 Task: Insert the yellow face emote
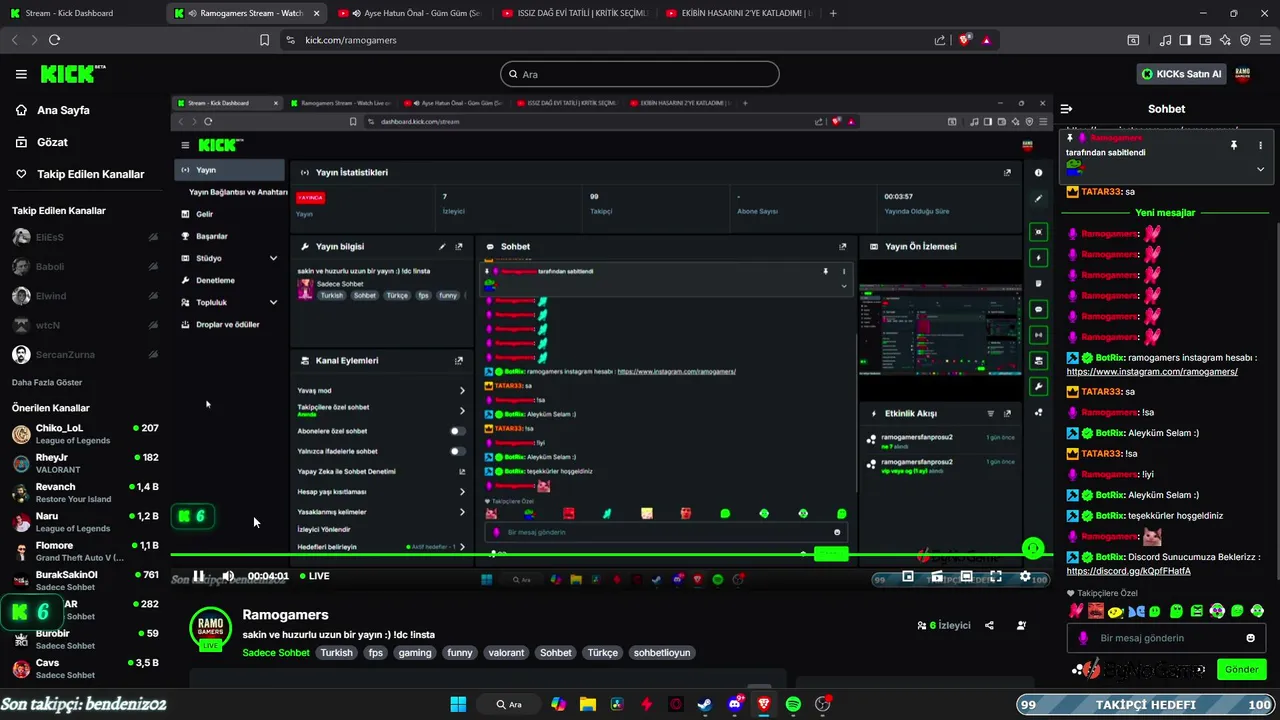pos(1116,610)
